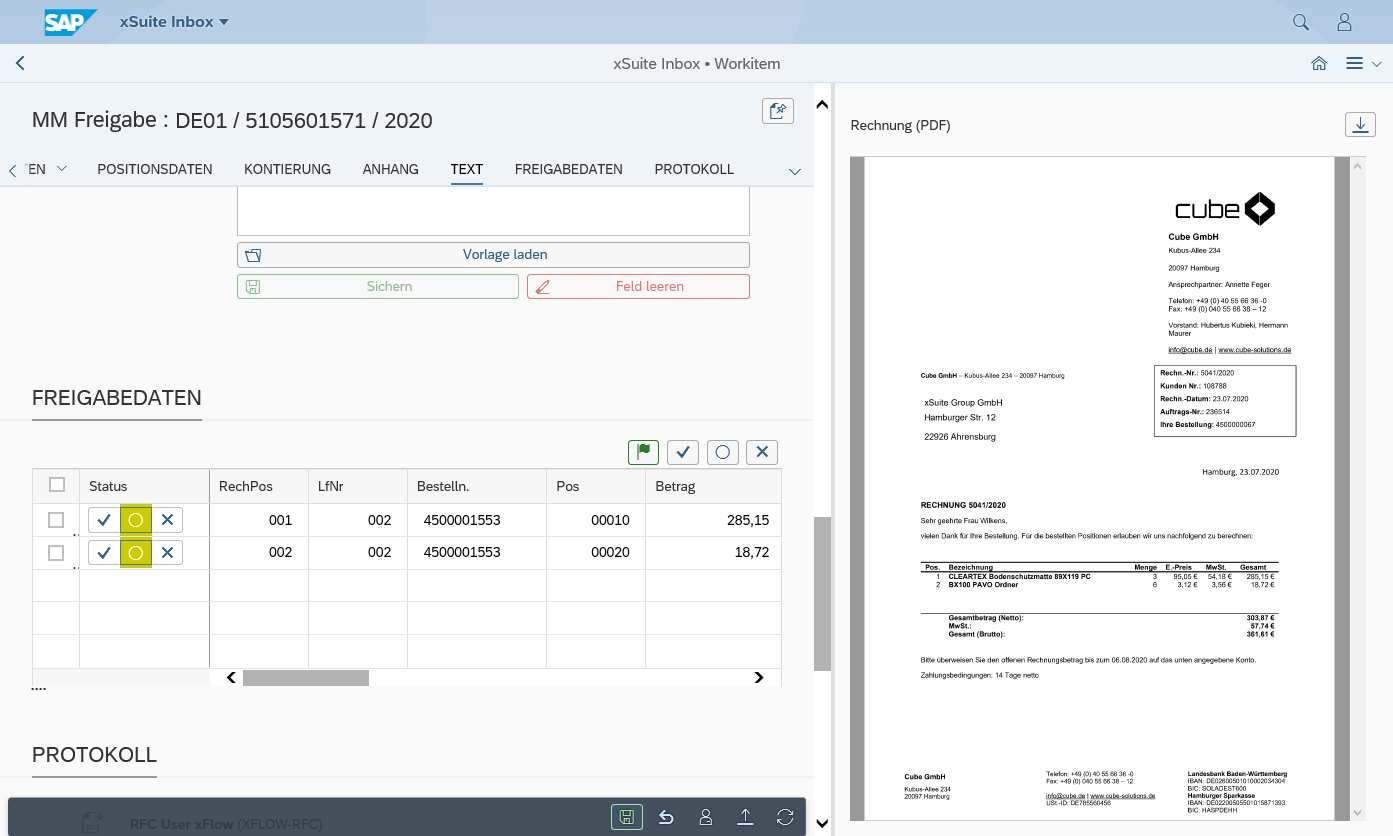The image size is (1393, 836).
Task: Click the refresh icon in footer toolbar
Action: 785,817
